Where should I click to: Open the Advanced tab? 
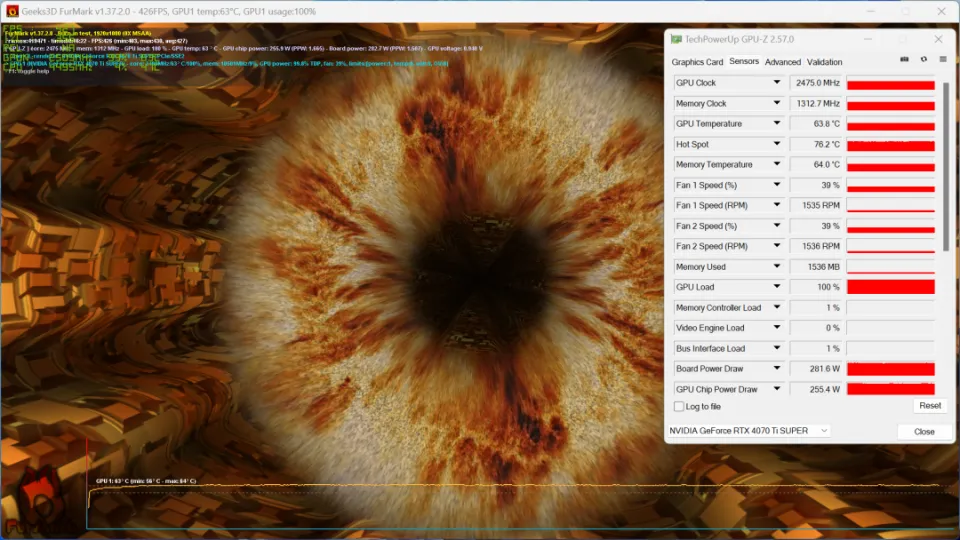(x=782, y=62)
